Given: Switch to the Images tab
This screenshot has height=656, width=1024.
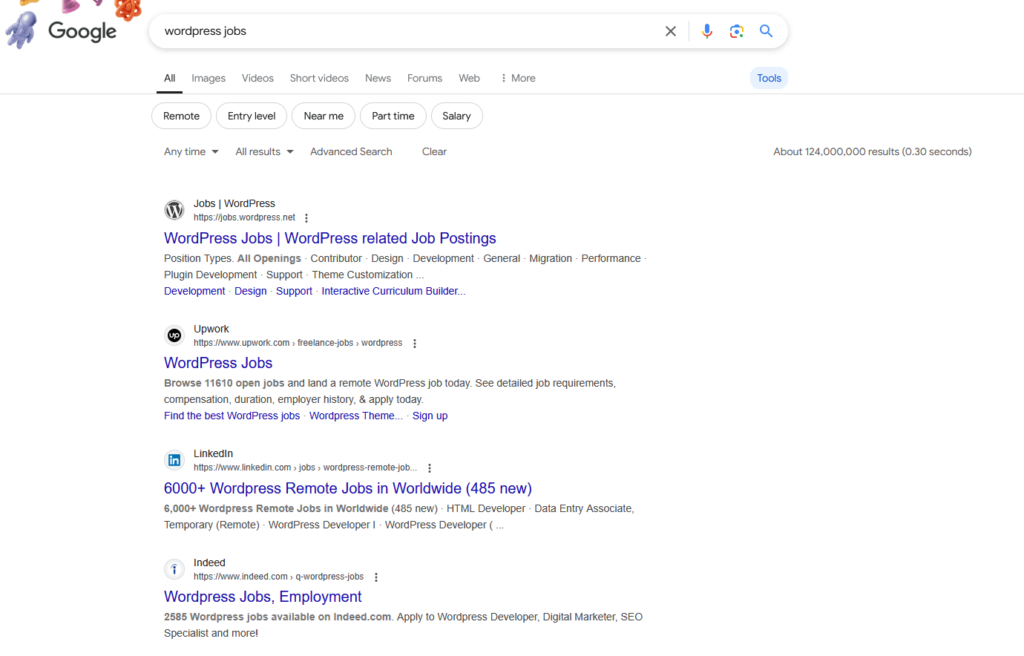Looking at the screenshot, I should click(x=208, y=78).
